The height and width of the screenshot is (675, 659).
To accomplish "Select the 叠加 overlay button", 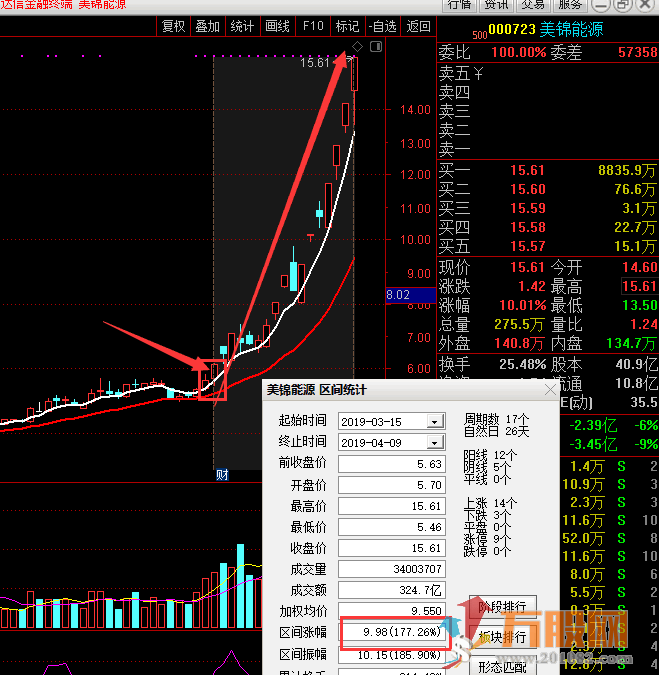I will (x=208, y=26).
